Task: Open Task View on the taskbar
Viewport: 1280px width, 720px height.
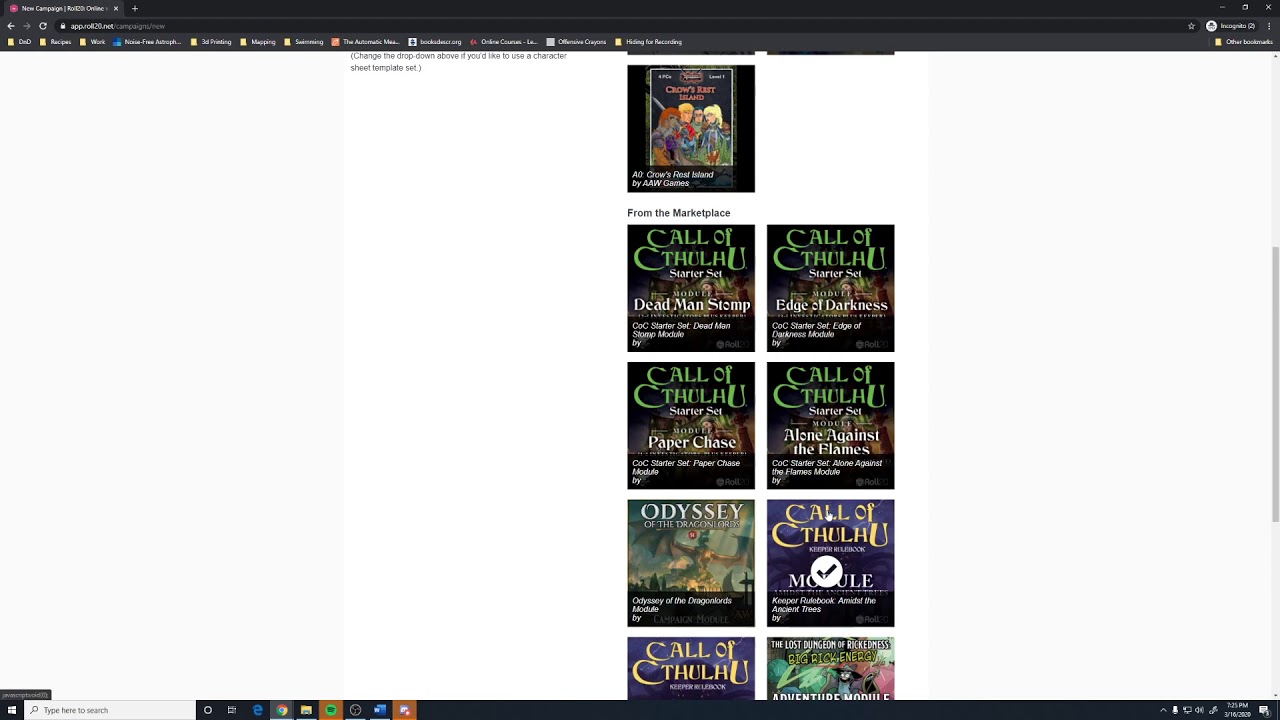Action: click(232, 710)
